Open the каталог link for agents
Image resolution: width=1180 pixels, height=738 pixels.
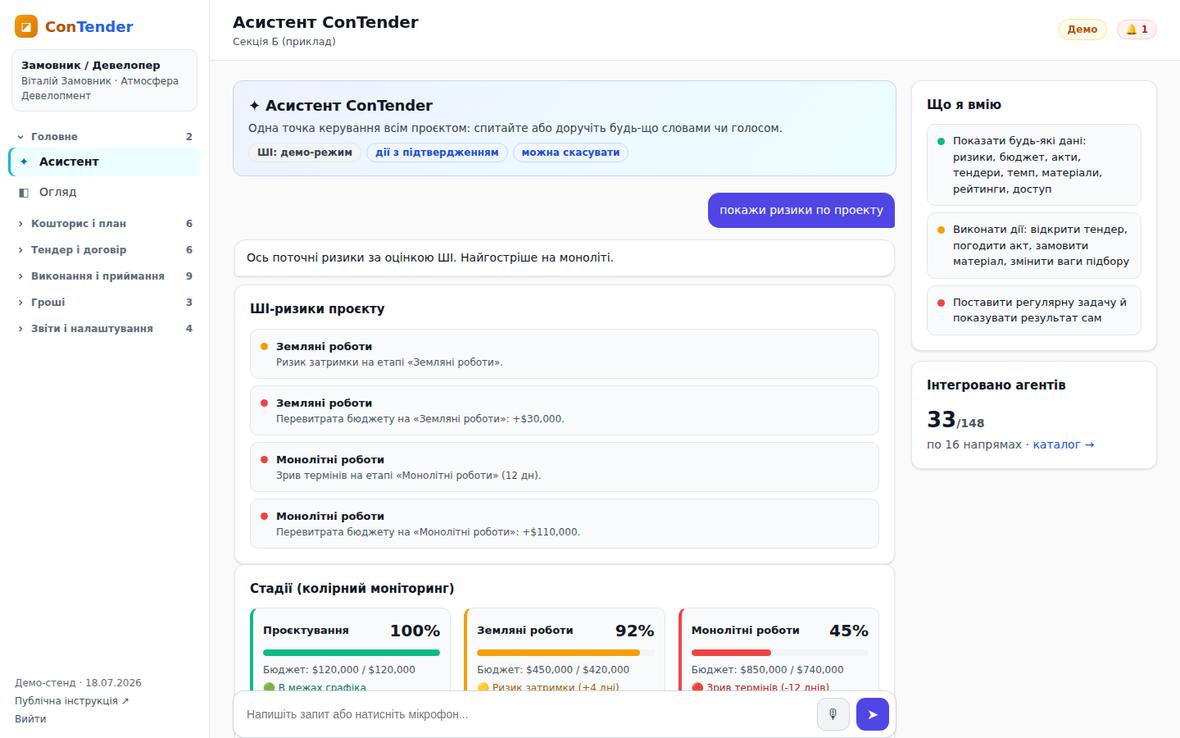(1063, 445)
